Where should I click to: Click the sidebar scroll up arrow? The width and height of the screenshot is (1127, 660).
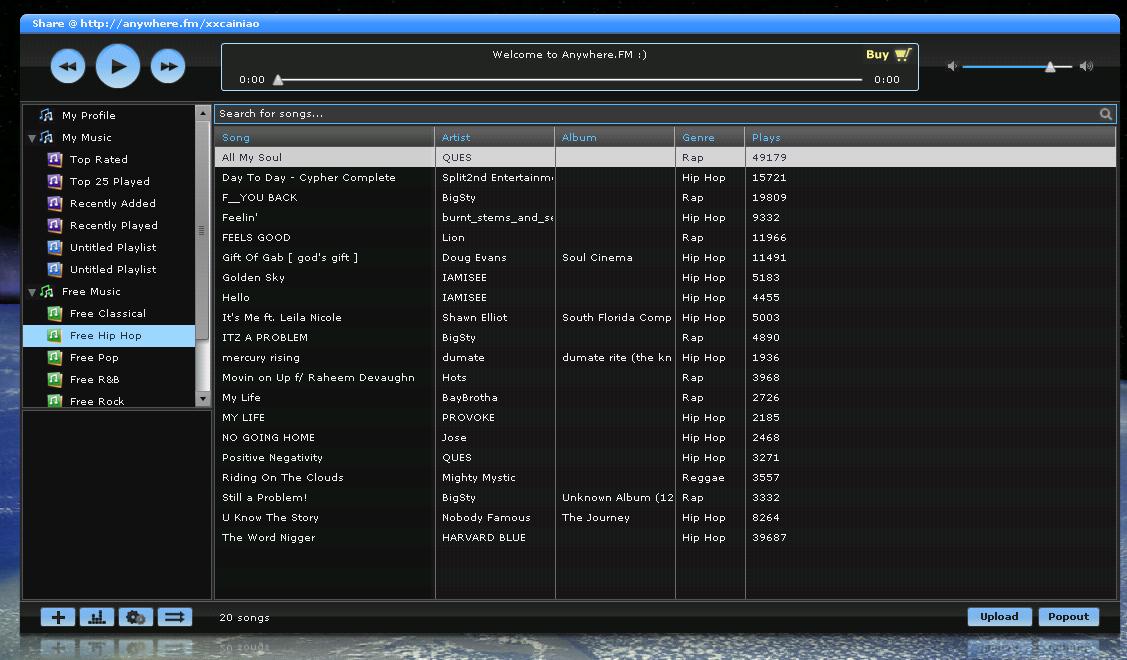click(x=203, y=113)
